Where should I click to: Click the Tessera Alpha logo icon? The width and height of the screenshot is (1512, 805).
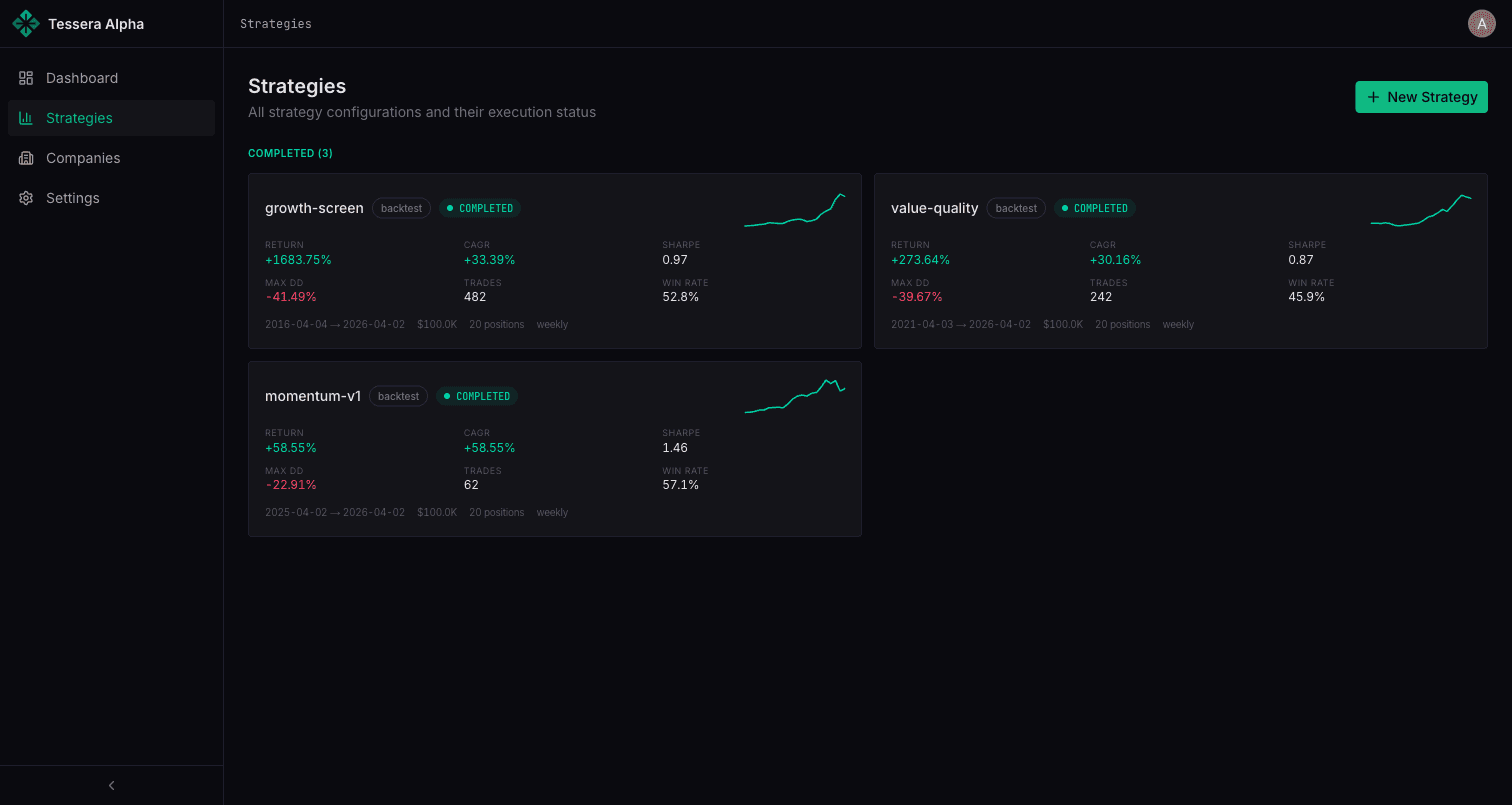coord(26,23)
